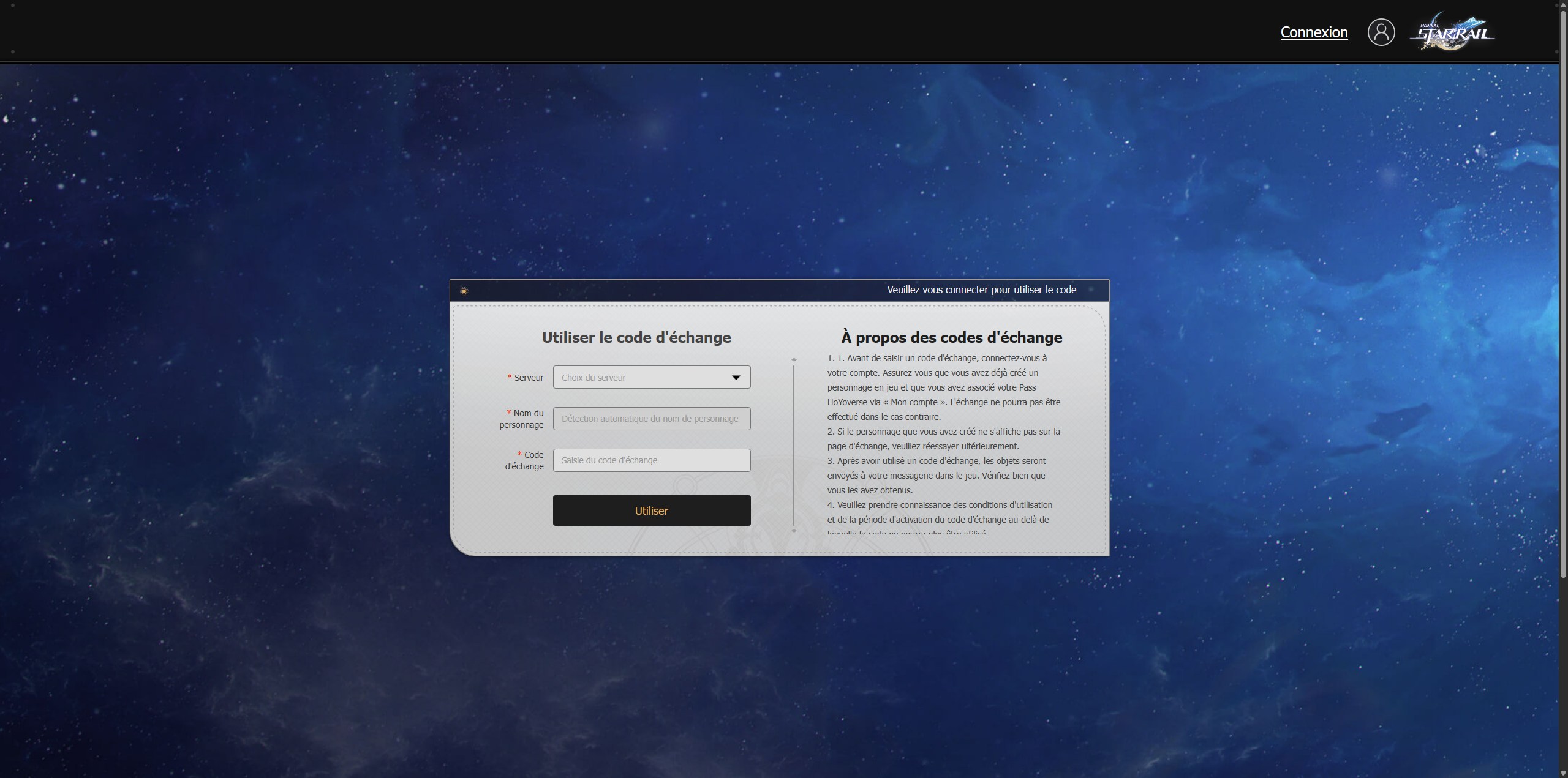Focus the Saisie du code d'échange field
Screen dimensions: 1568x778
(x=651, y=460)
